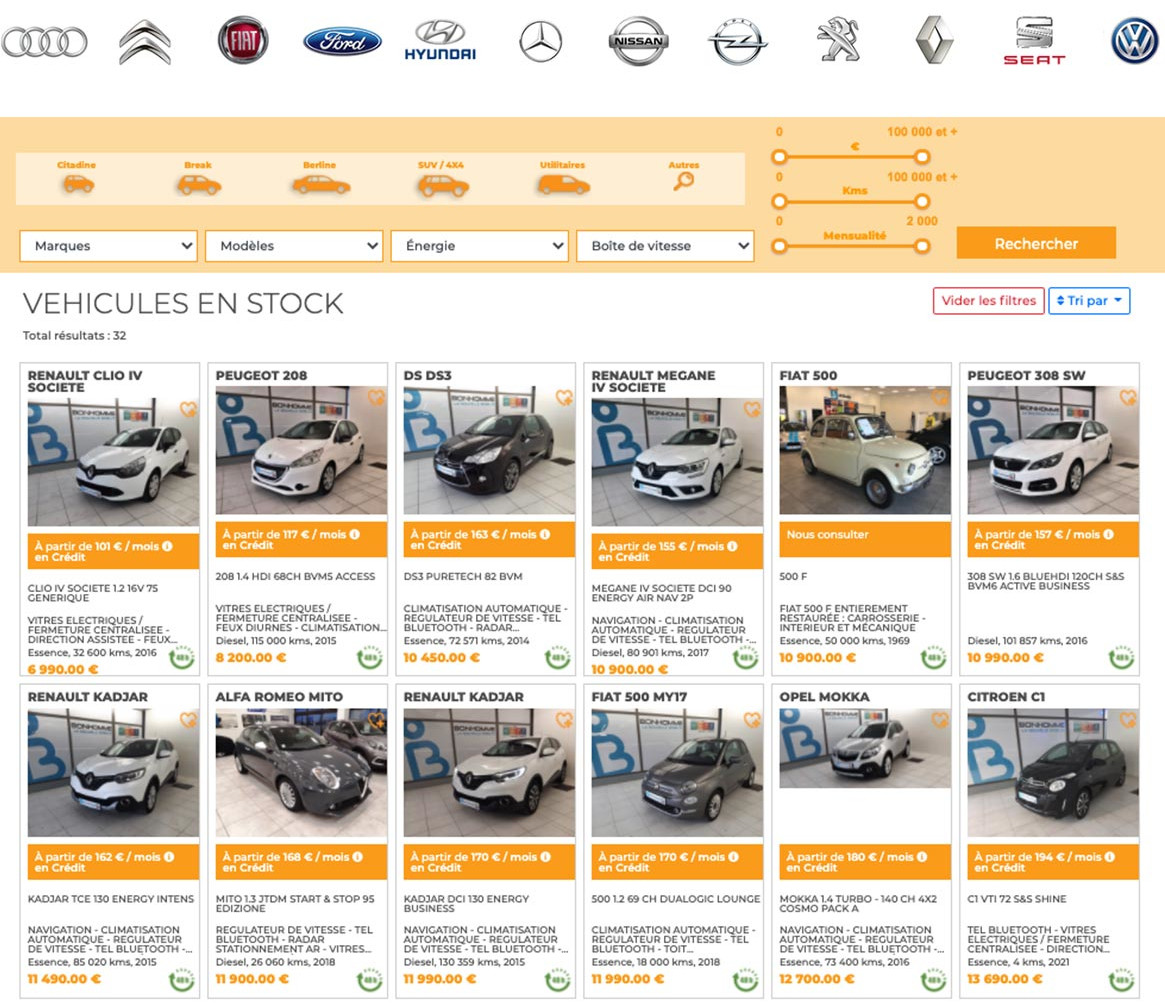Adjust the Mensualité maximum slider handle
Image resolution: width=1165 pixels, height=1006 pixels.
922,246
